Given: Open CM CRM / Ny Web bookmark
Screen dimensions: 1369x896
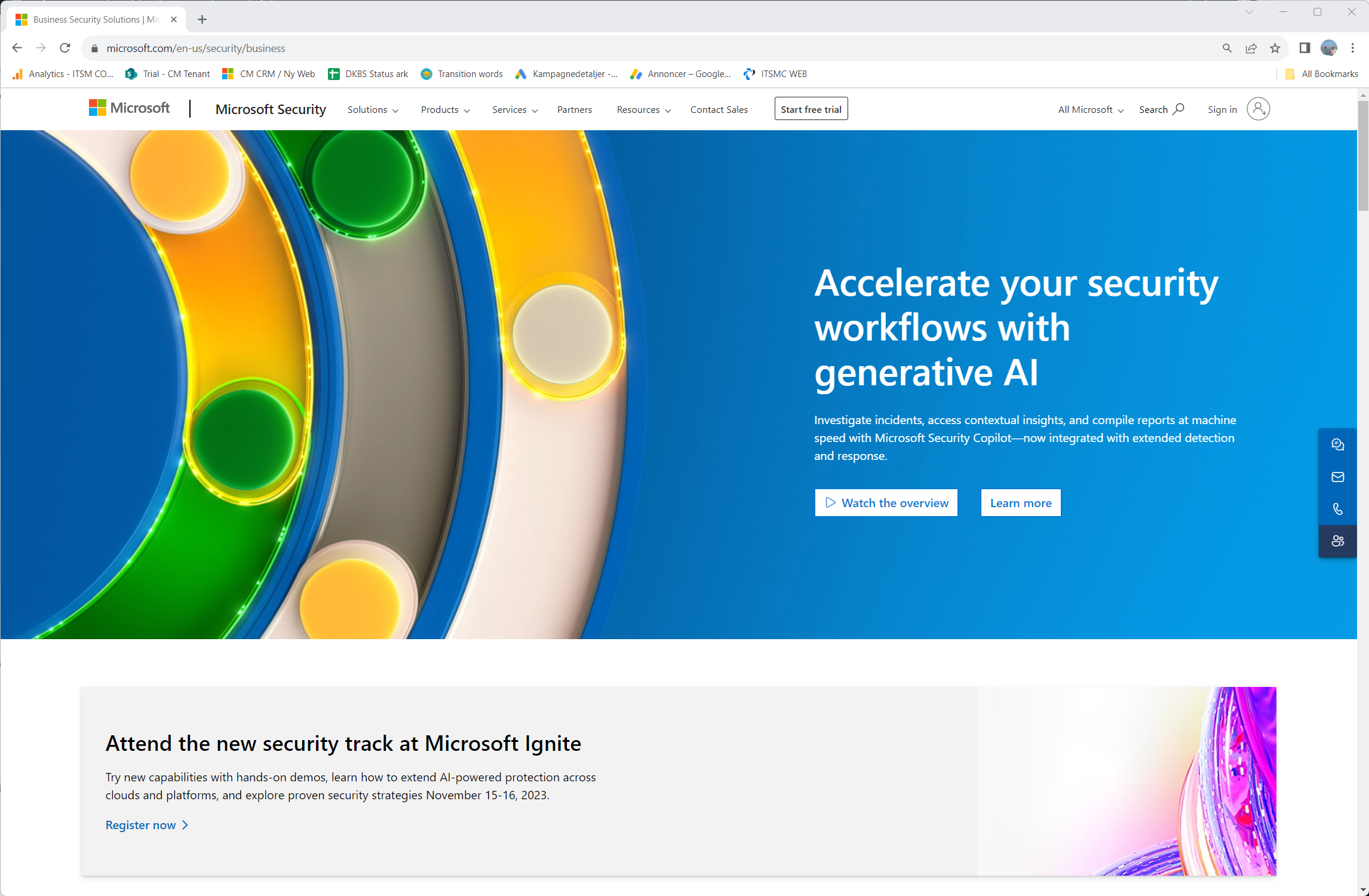Looking at the screenshot, I should click(269, 74).
